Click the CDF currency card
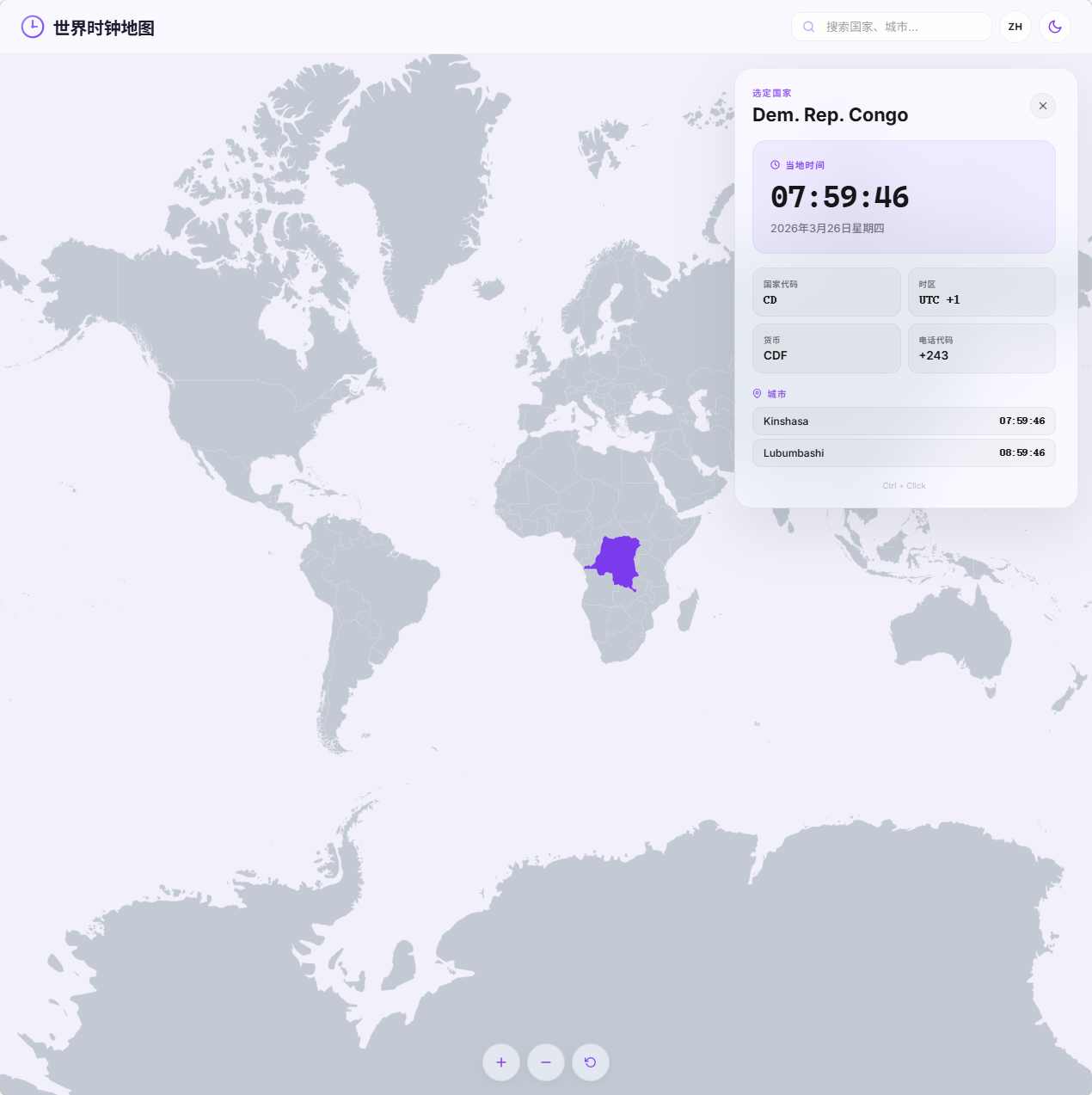The image size is (1092, 1095). tap(826, 348)
